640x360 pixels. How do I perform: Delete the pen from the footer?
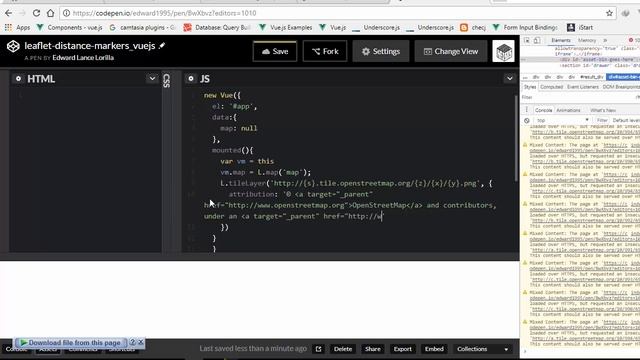[342, 349]
